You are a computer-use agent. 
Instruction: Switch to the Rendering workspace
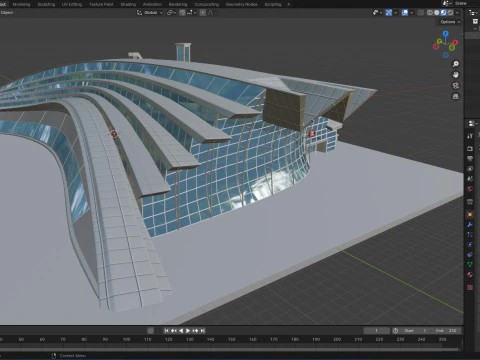[x=178, y=4]
